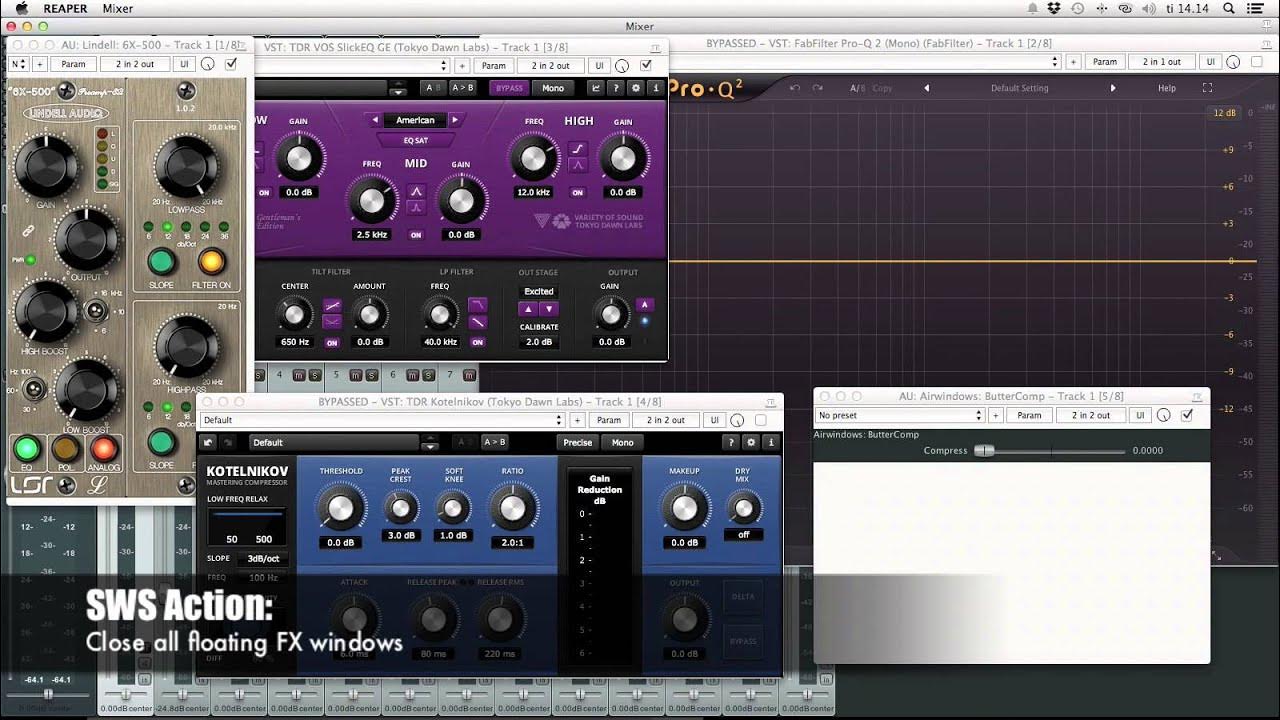Select next EQ model after American
Image resolution: width=1280 pixels, height=720 pixels.
(454, 120)
